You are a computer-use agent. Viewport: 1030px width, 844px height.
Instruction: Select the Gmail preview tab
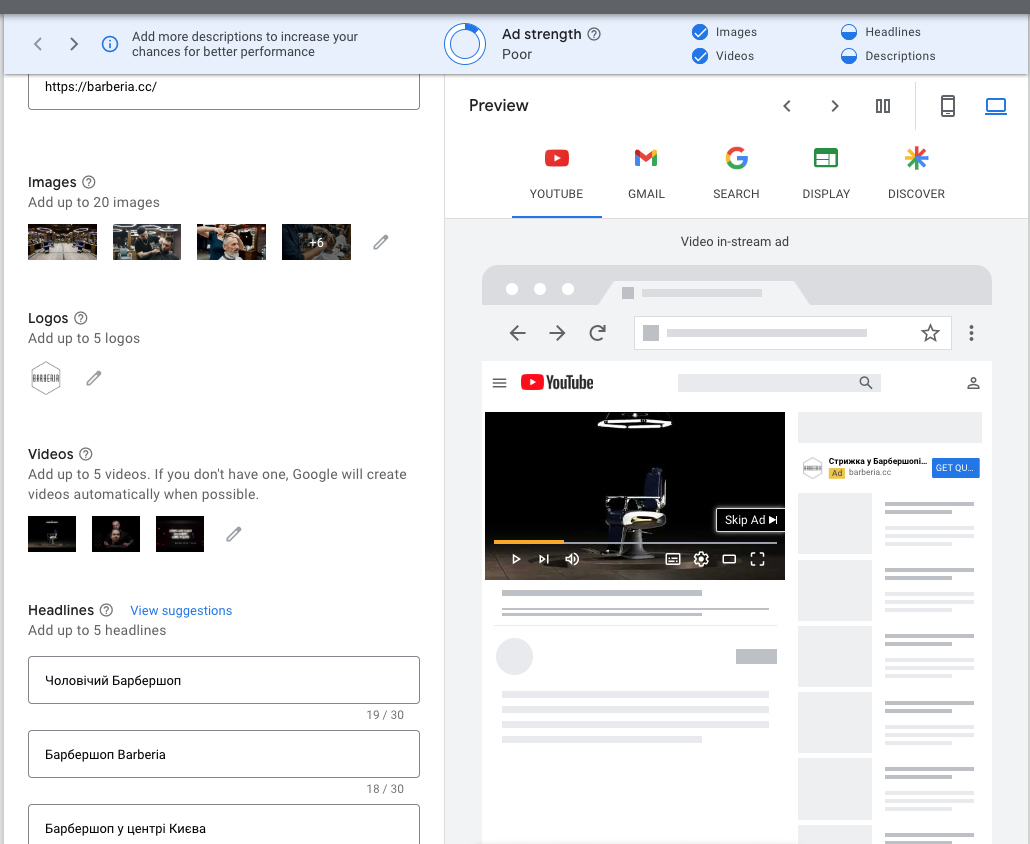(646, 173)
